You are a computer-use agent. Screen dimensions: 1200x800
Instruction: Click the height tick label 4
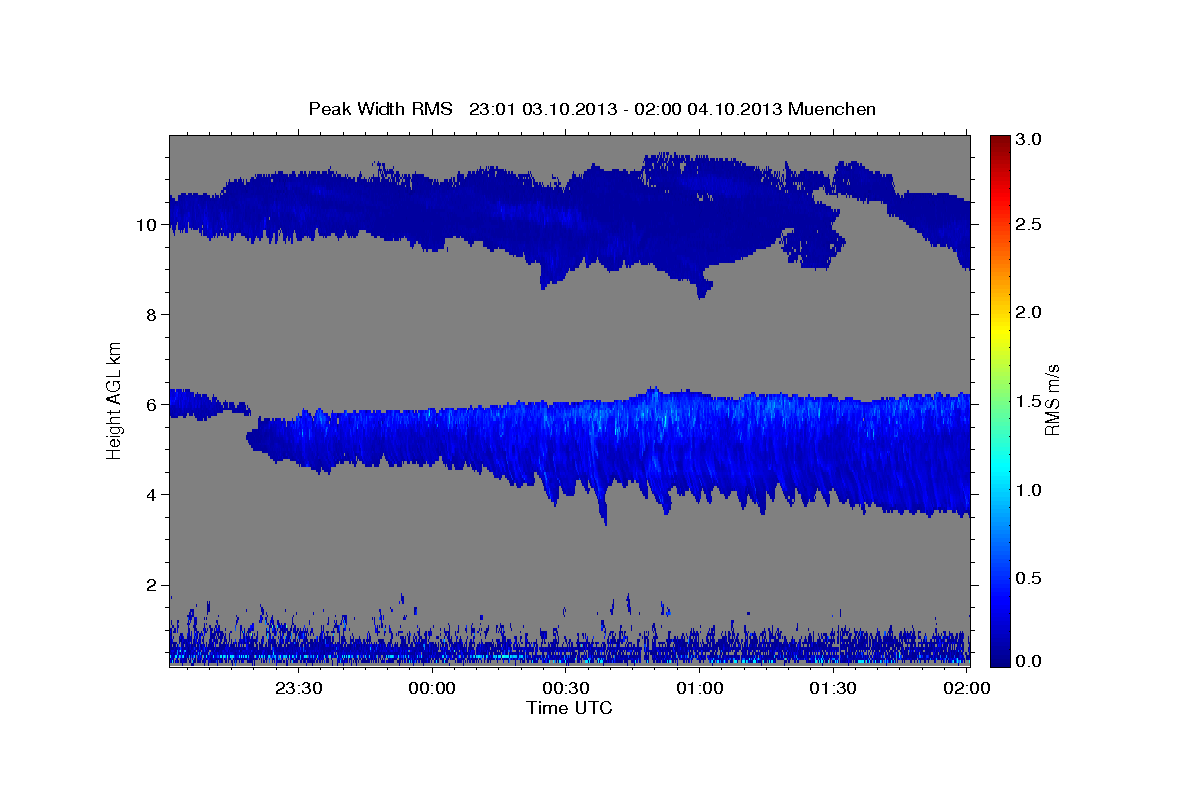pyautogui.click(x=152, y=495)
